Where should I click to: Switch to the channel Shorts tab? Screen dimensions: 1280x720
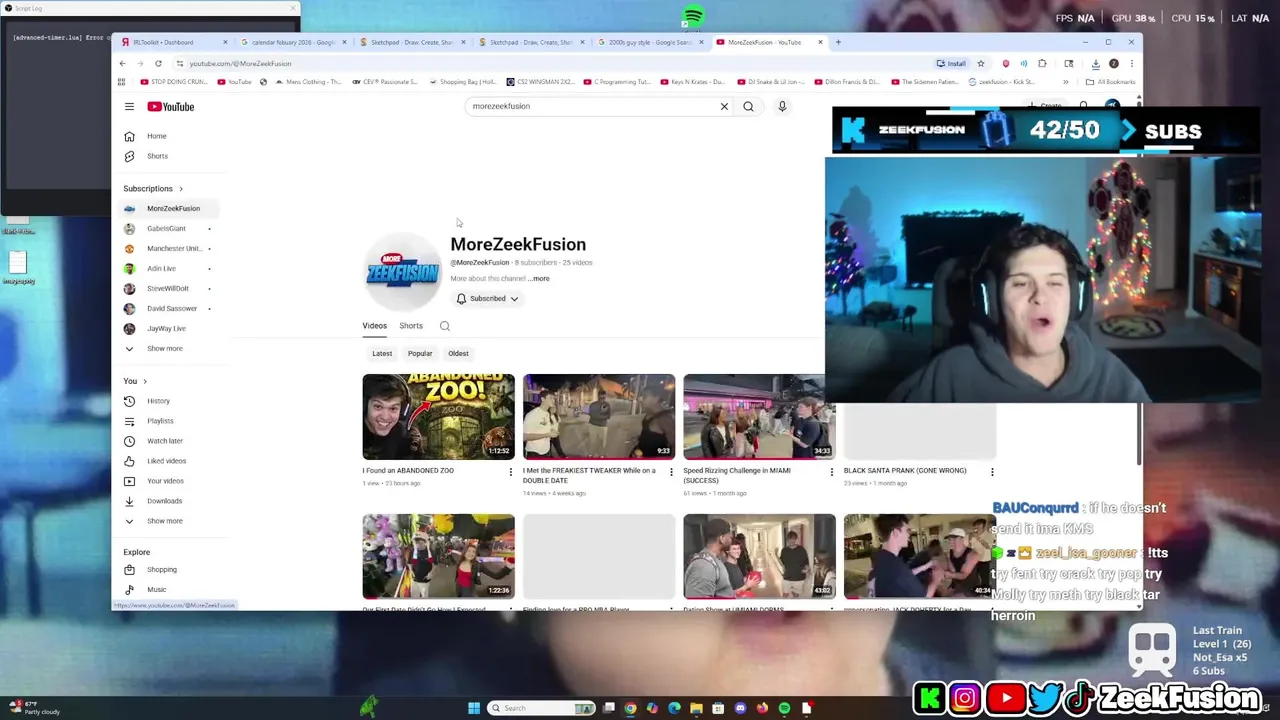411,326
